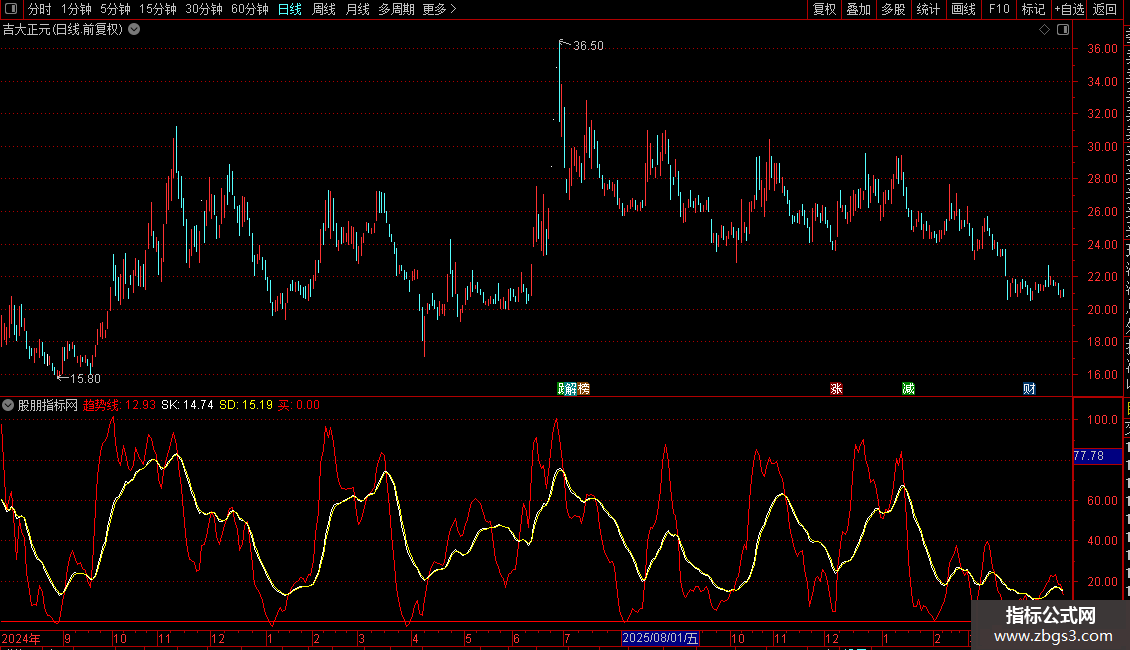Click the 统计 statistics button
The image size is (1130, 650).
tap(928, 9)
